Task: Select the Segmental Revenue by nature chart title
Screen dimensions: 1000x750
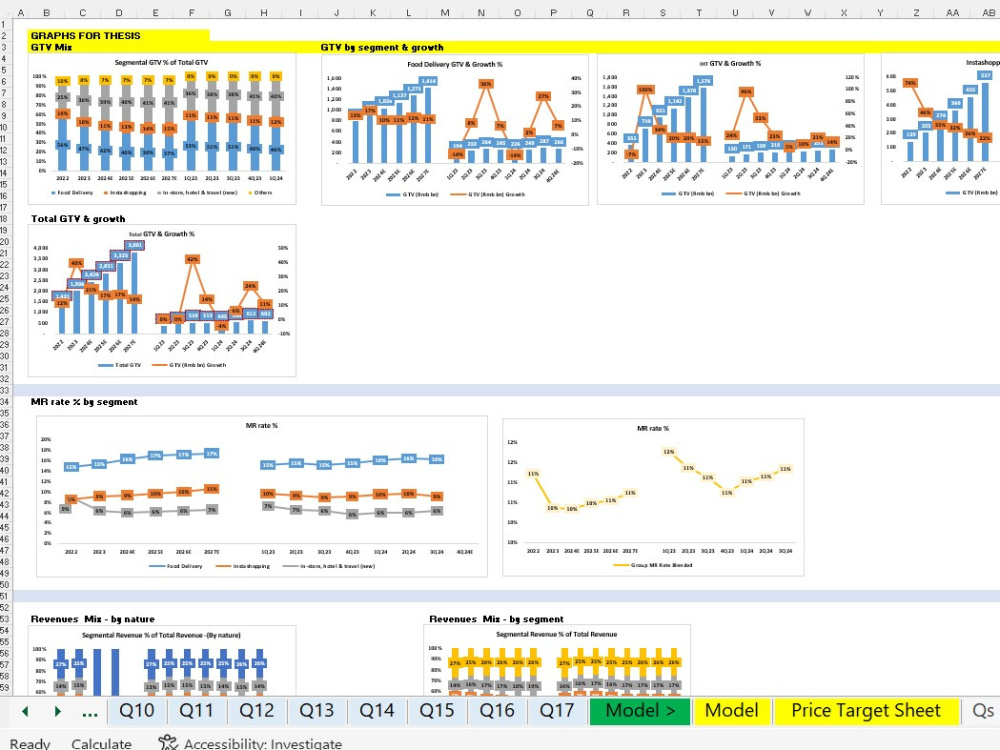Action: point(161,635)
